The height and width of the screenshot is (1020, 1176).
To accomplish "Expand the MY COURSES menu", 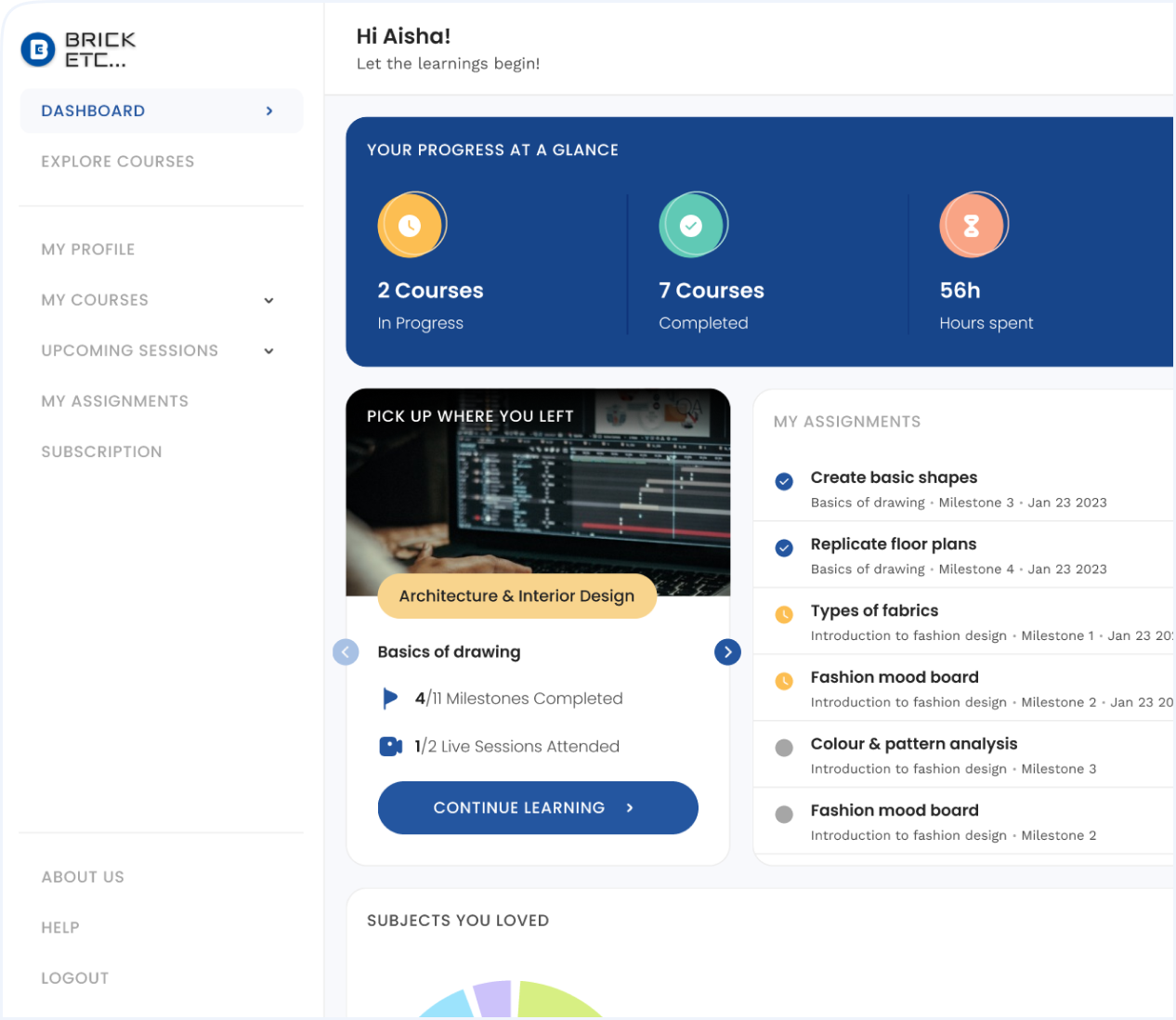I will coord(268,300).
